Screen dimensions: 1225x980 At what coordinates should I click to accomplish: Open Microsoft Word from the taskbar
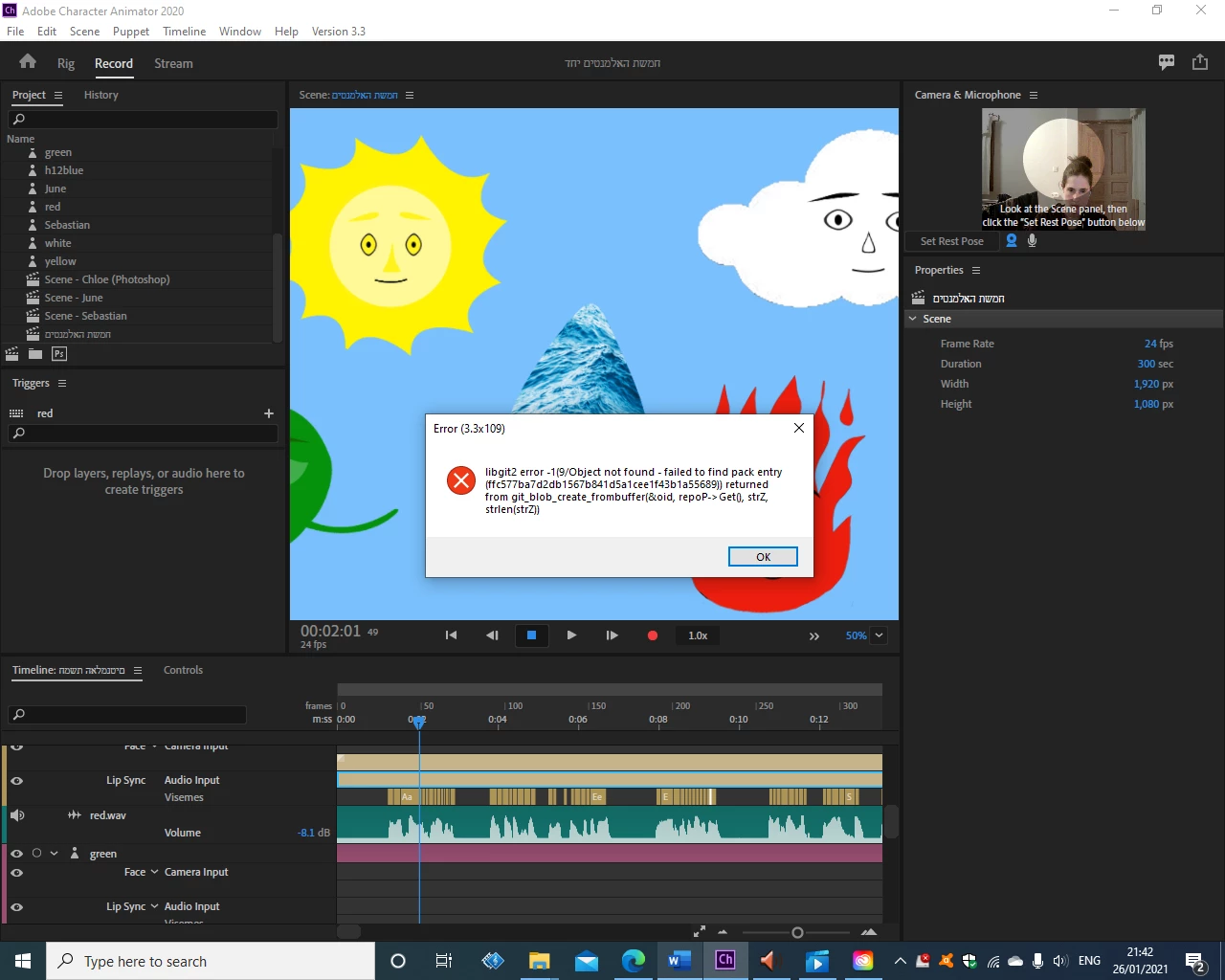tap(679, 960)
